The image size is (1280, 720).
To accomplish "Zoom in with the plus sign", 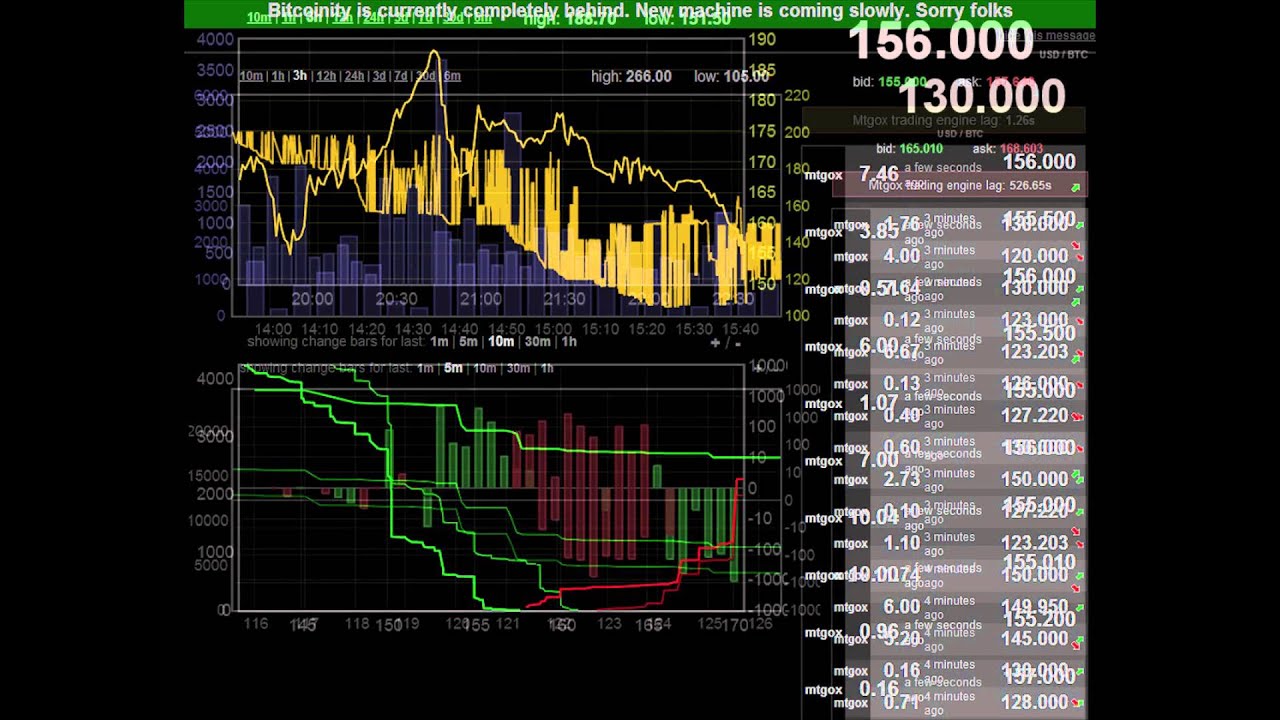I will (715, 343).
